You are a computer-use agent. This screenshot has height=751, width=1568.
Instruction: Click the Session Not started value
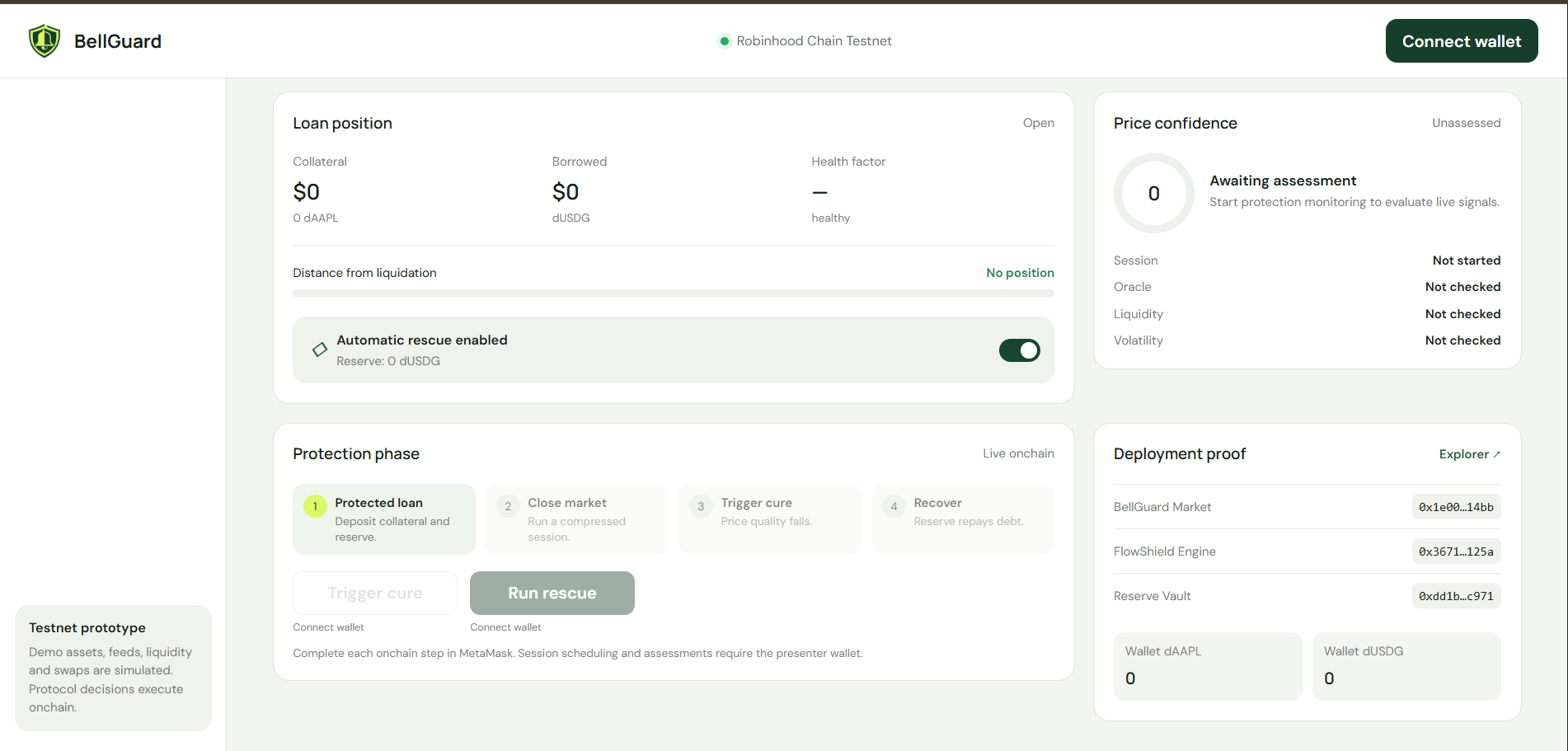(x=1466, y=261)
